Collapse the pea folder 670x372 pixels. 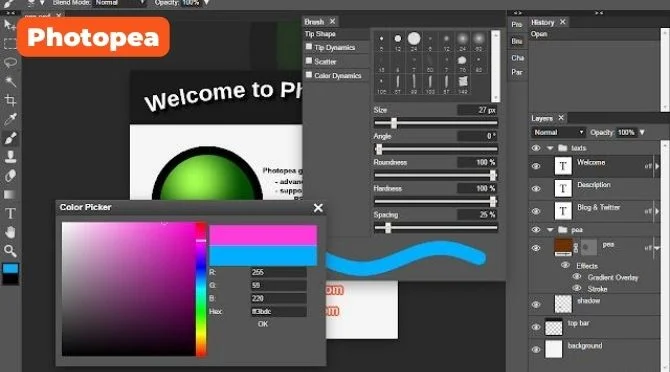550,230
